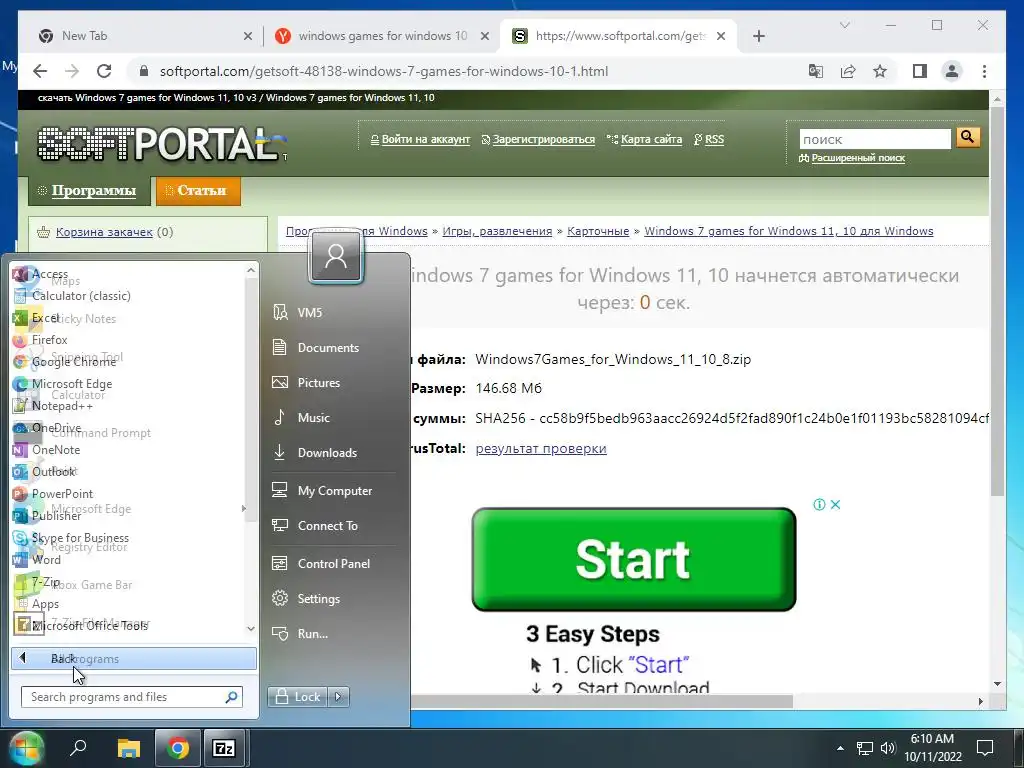1024x768 pixels.
Task: Reload the softportal page
Action: (x=104, y=71)
